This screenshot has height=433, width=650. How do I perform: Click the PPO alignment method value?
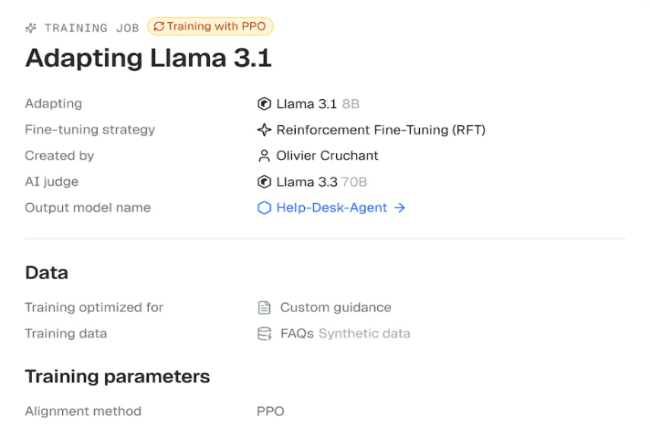click(270, 411)
